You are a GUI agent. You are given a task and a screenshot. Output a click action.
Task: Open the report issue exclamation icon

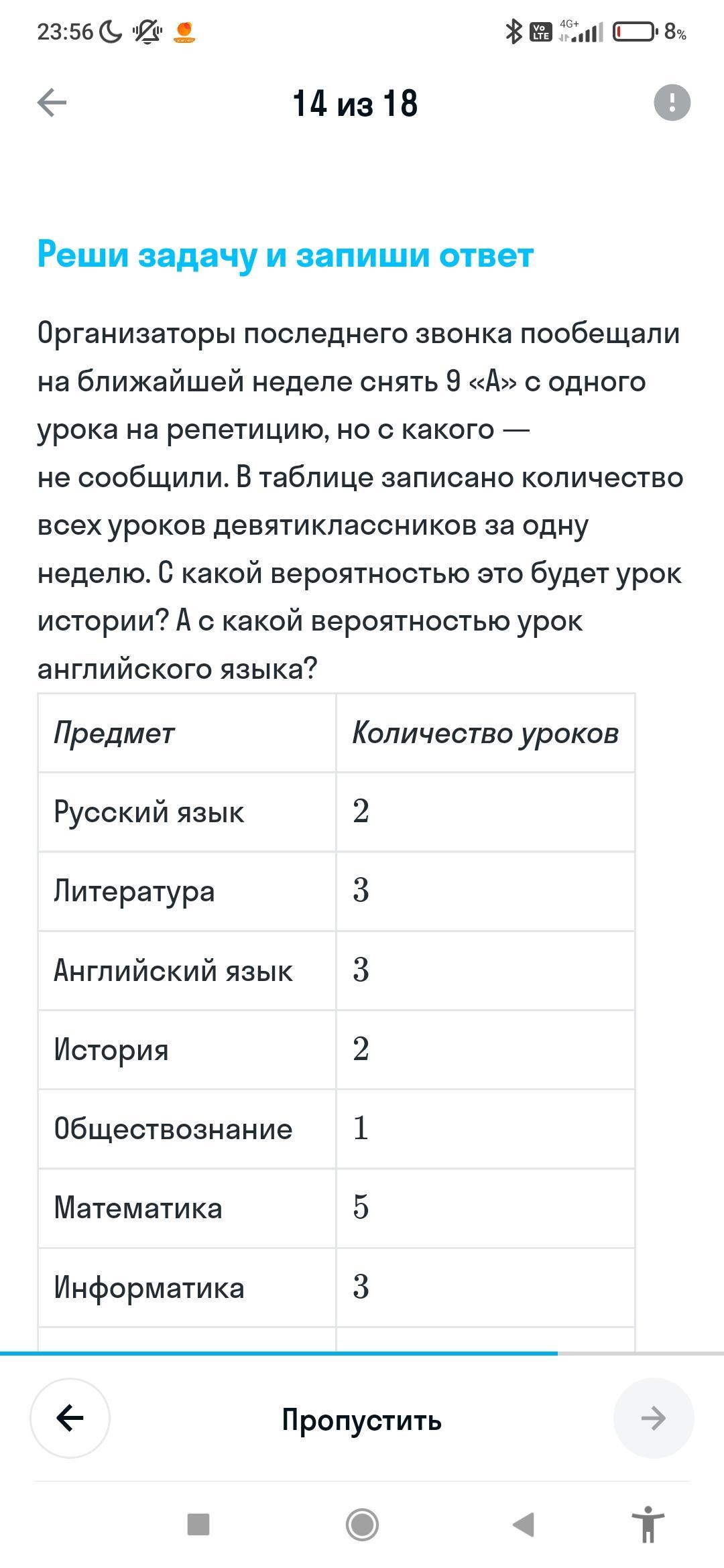[672, 103]
